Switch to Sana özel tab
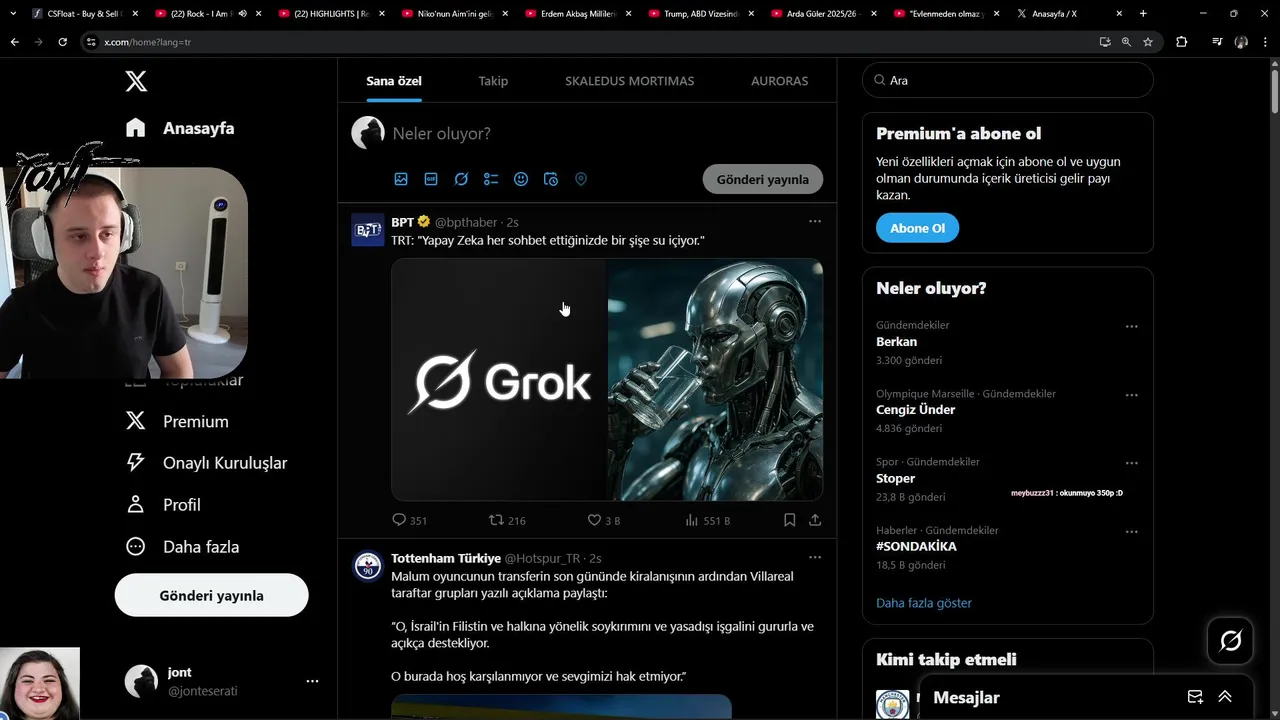 point(394,81)
